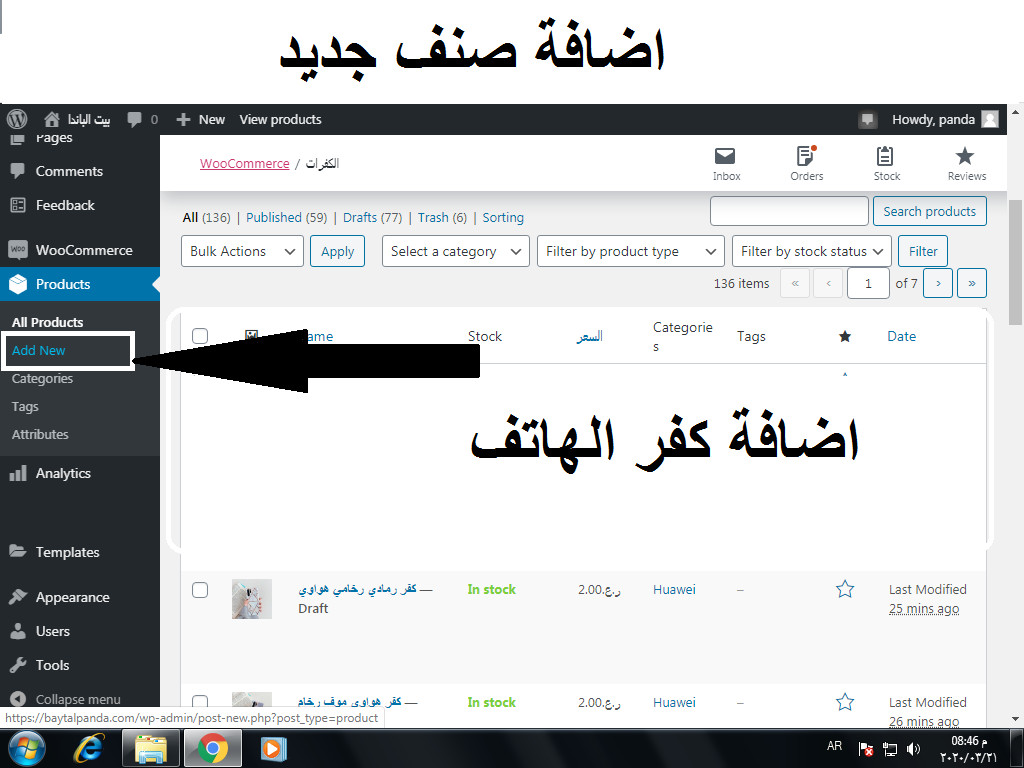Open product كفر هواوي موف رخام

pyautogui.click(x=349, y=702)
